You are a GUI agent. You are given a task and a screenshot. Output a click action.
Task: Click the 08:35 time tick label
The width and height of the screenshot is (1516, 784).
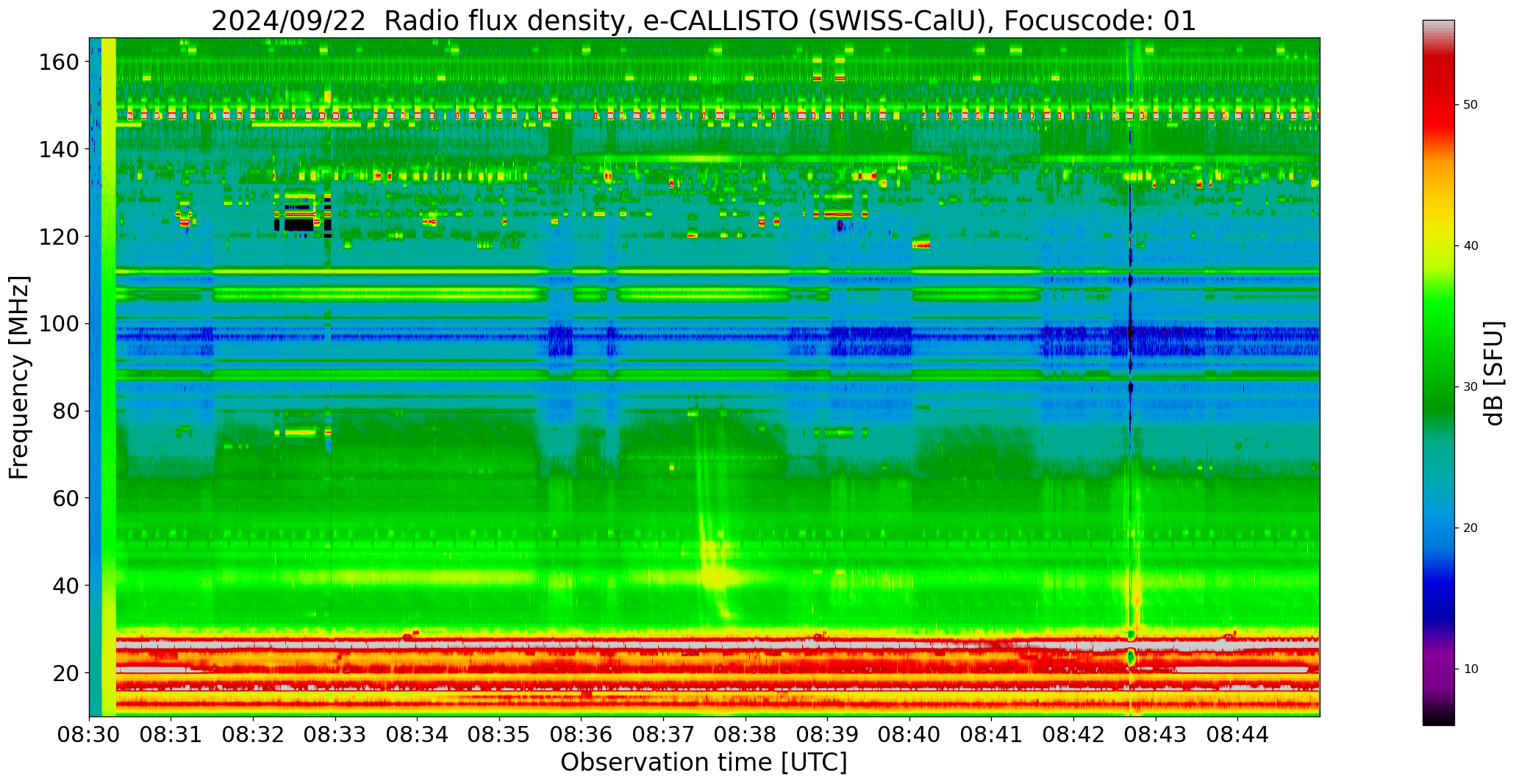click(500, 734)
